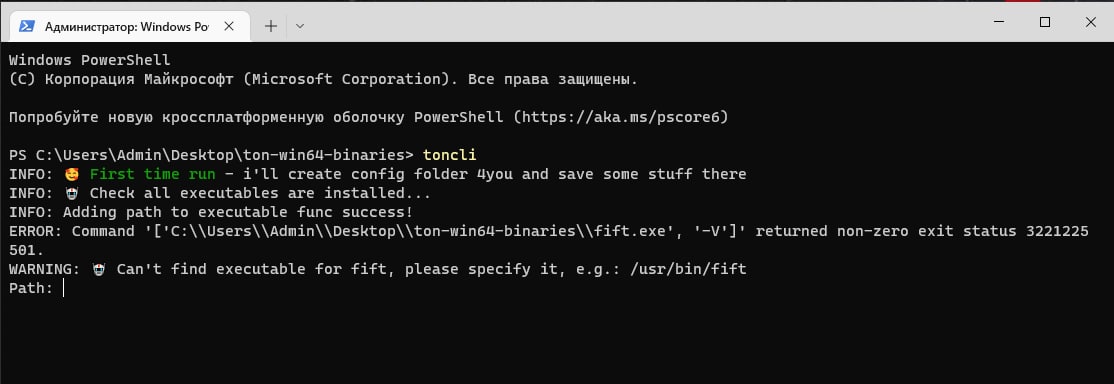
Task: Minimize the terminal window
Action: coord(1000,23)
